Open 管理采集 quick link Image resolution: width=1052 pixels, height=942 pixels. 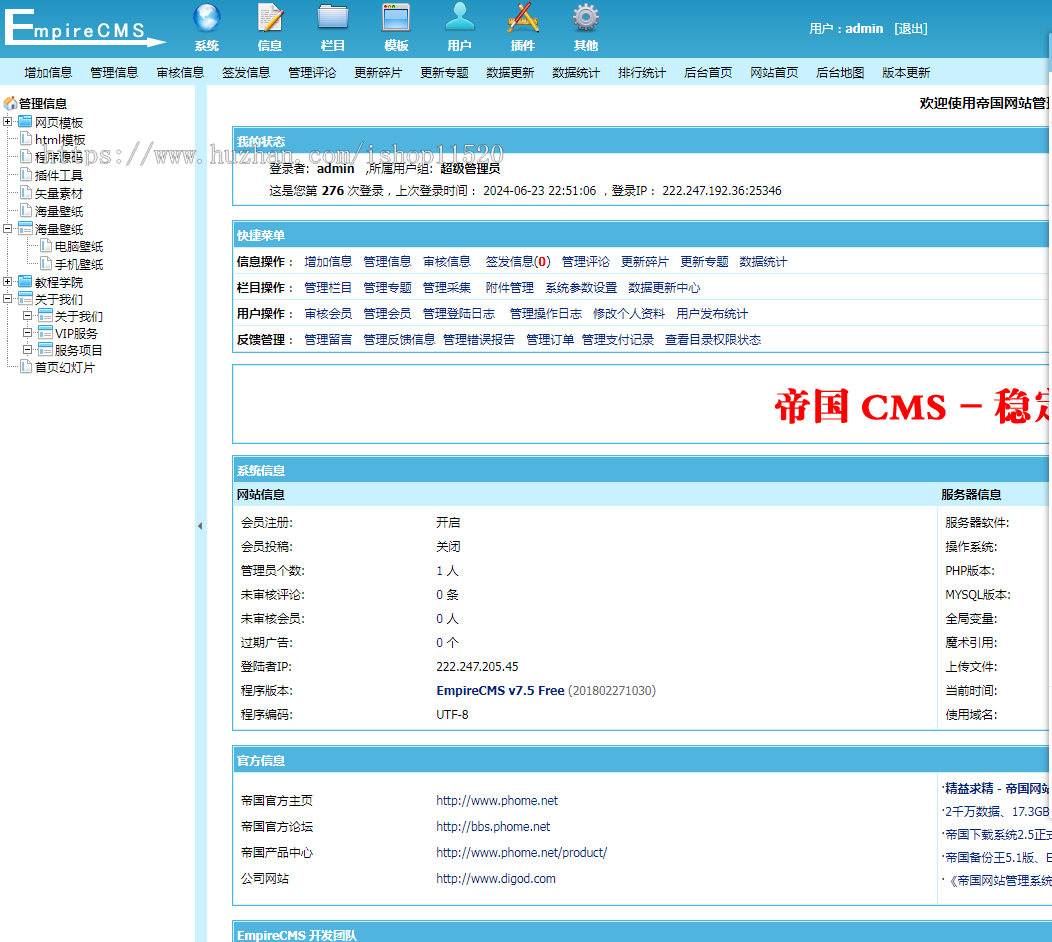point(447,288)
